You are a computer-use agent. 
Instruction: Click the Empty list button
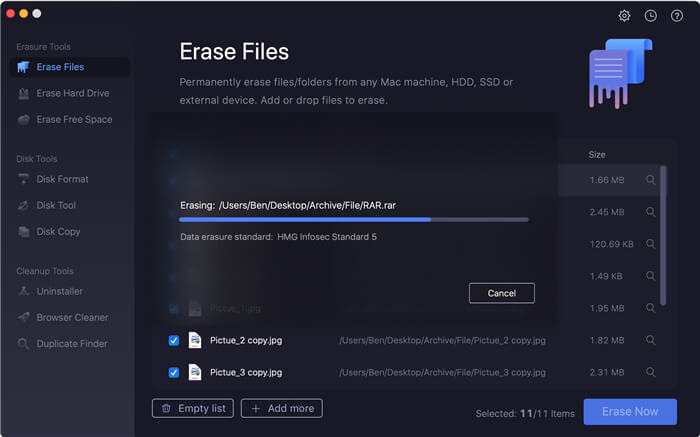coord(193,408)
